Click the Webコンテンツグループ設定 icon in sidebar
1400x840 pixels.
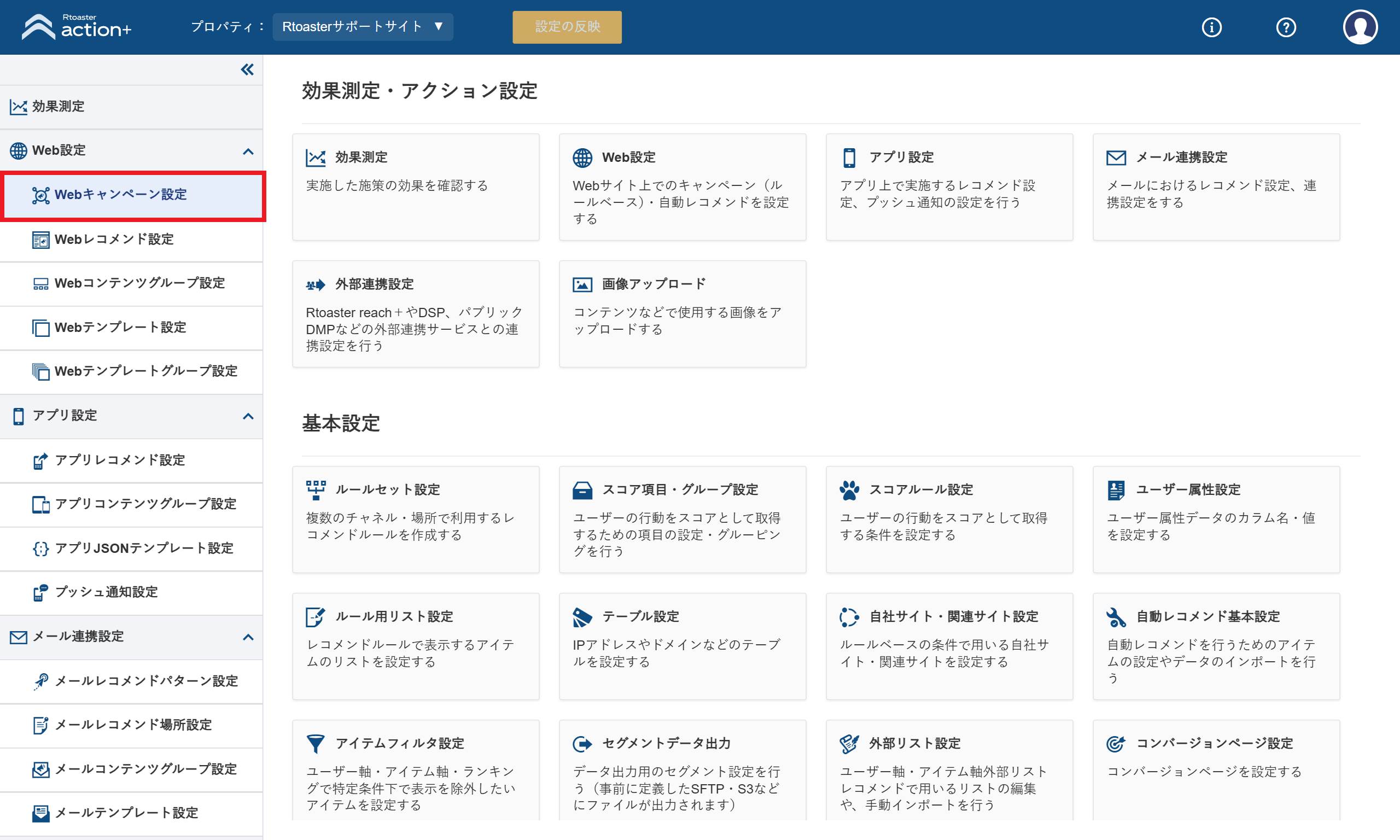(41, 284)
